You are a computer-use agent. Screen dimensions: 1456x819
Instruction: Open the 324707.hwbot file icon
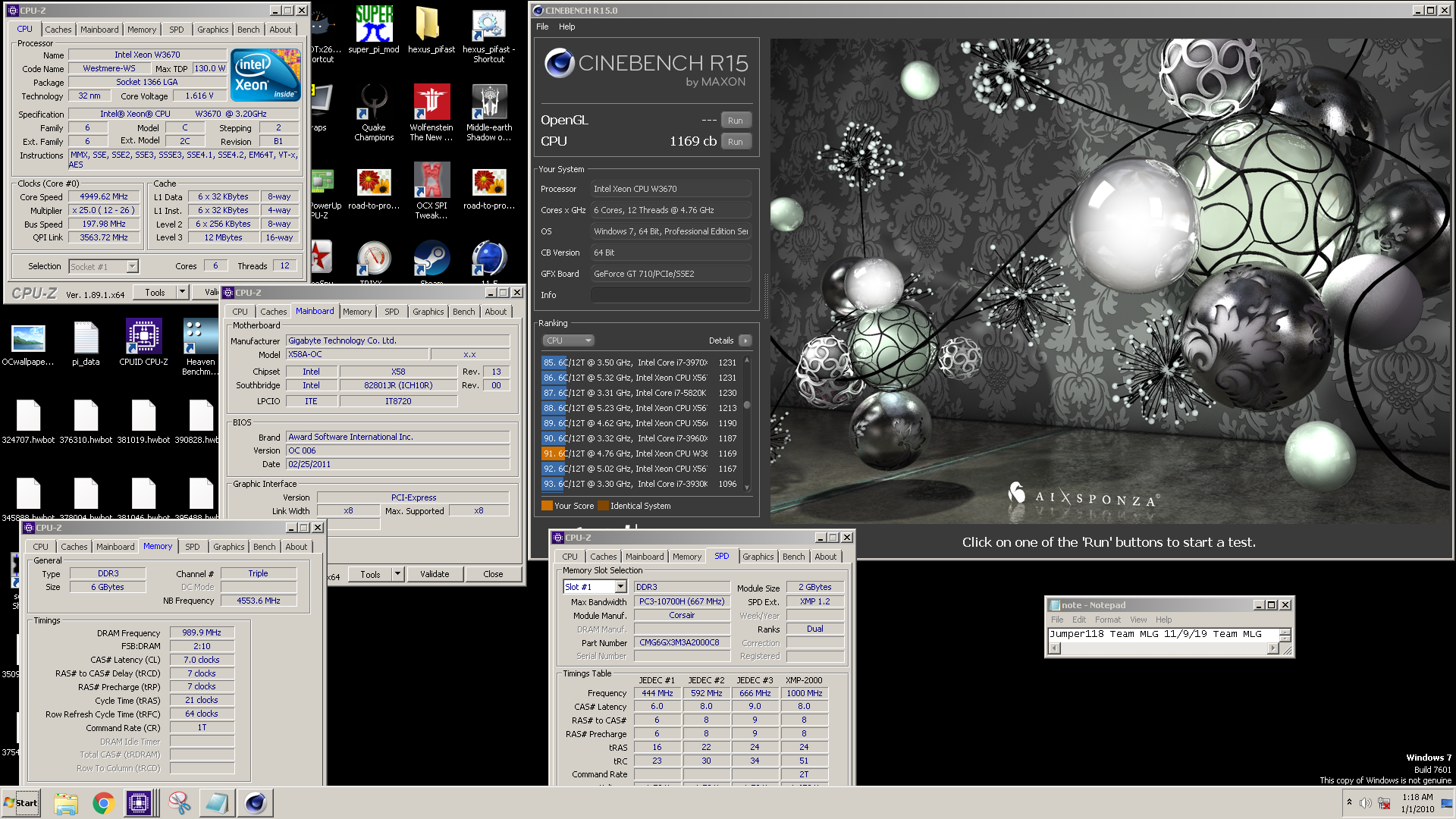click(x=28, y=422)
